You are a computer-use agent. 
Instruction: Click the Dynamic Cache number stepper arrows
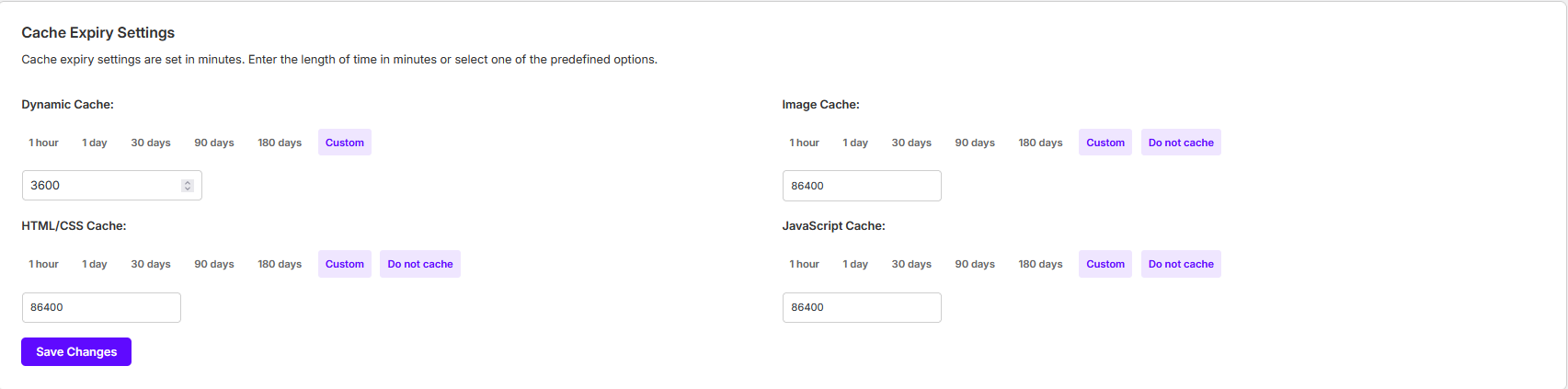188,186
